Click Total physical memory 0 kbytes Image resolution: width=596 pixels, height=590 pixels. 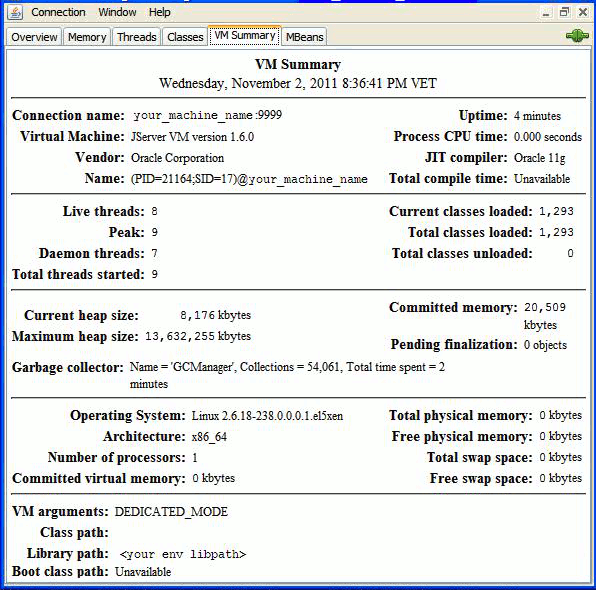[560, 415]
